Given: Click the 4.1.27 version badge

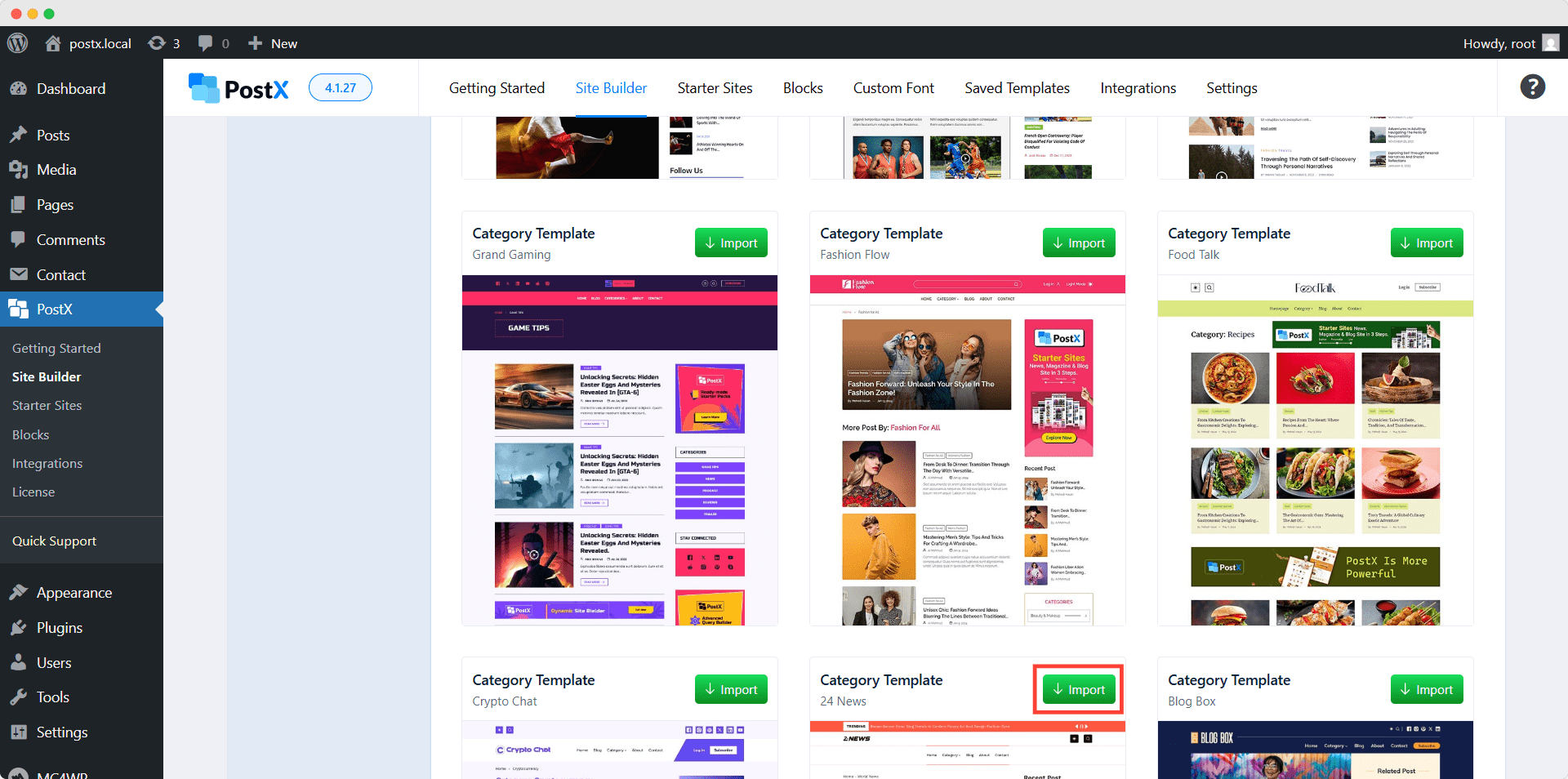Looking at the screenshot, I should click(341, 87).
